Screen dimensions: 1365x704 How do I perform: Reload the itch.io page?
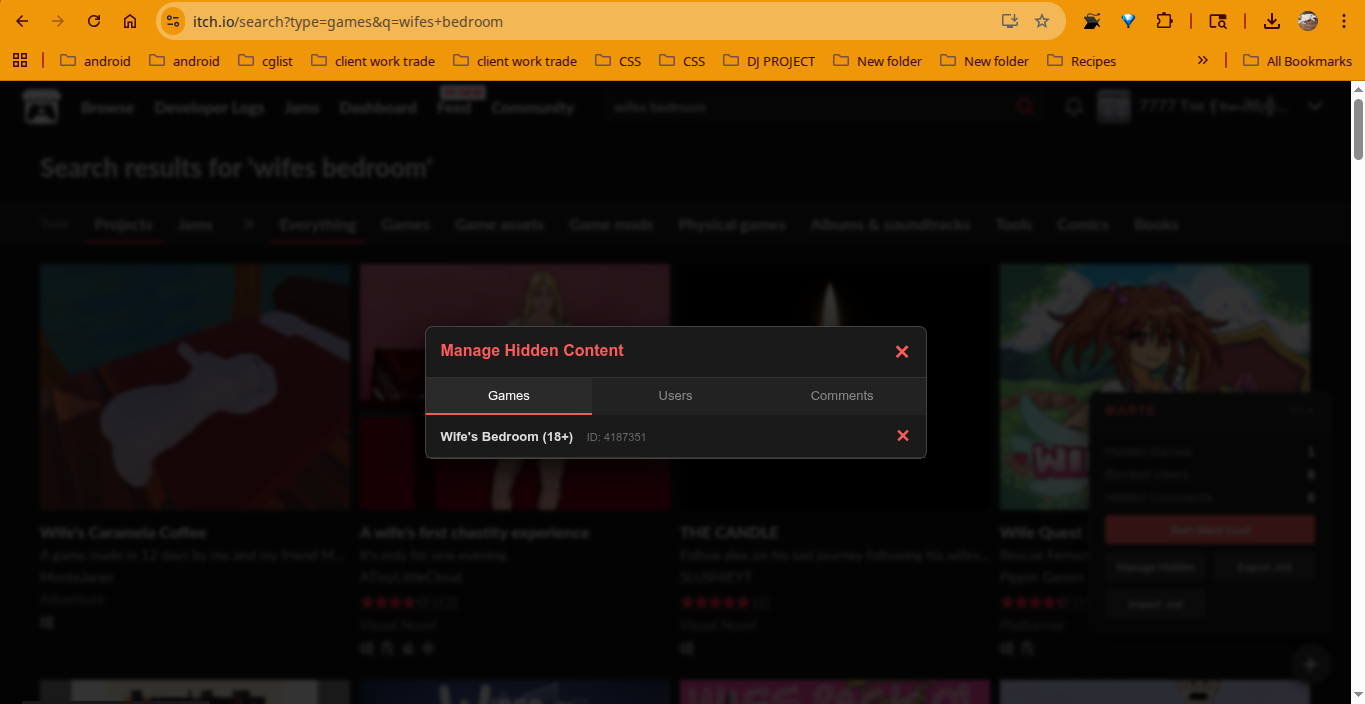point(94,21)
